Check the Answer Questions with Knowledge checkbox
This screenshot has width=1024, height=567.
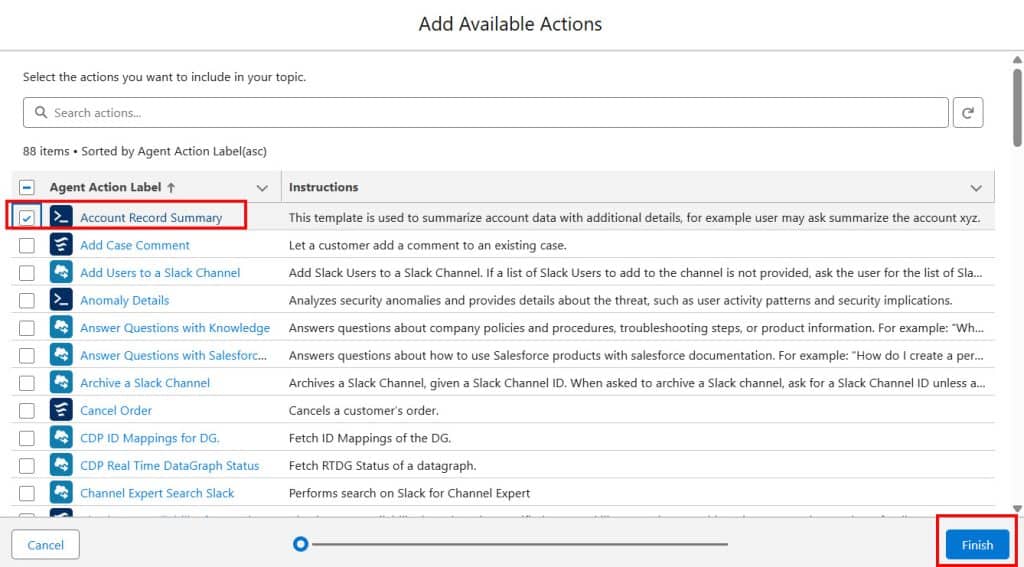[x=26, y=327]
